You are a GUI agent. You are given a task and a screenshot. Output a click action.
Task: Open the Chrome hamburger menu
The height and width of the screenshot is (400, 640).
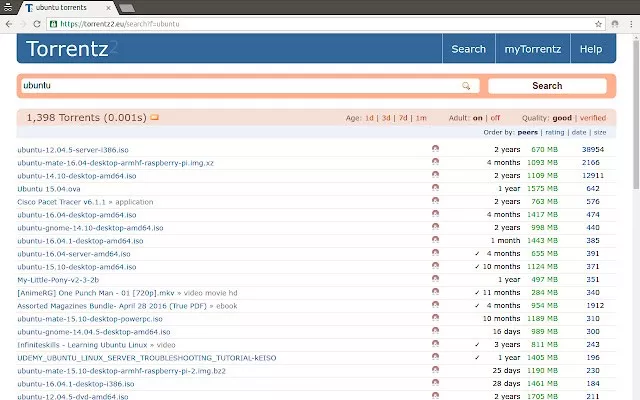[627, 23]
